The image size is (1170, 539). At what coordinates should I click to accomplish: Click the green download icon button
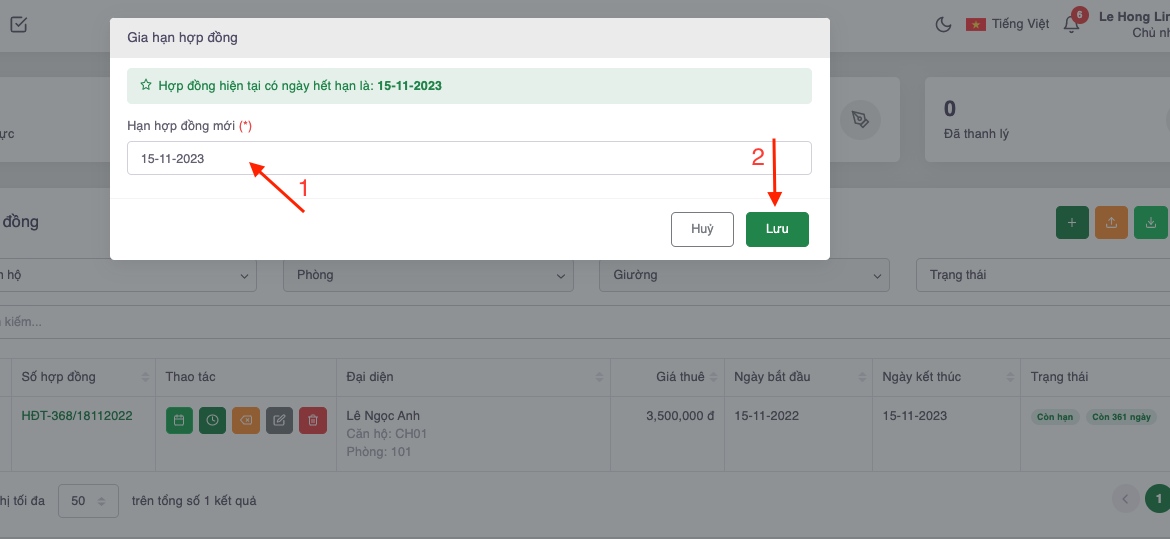[x=1151, y=223]
